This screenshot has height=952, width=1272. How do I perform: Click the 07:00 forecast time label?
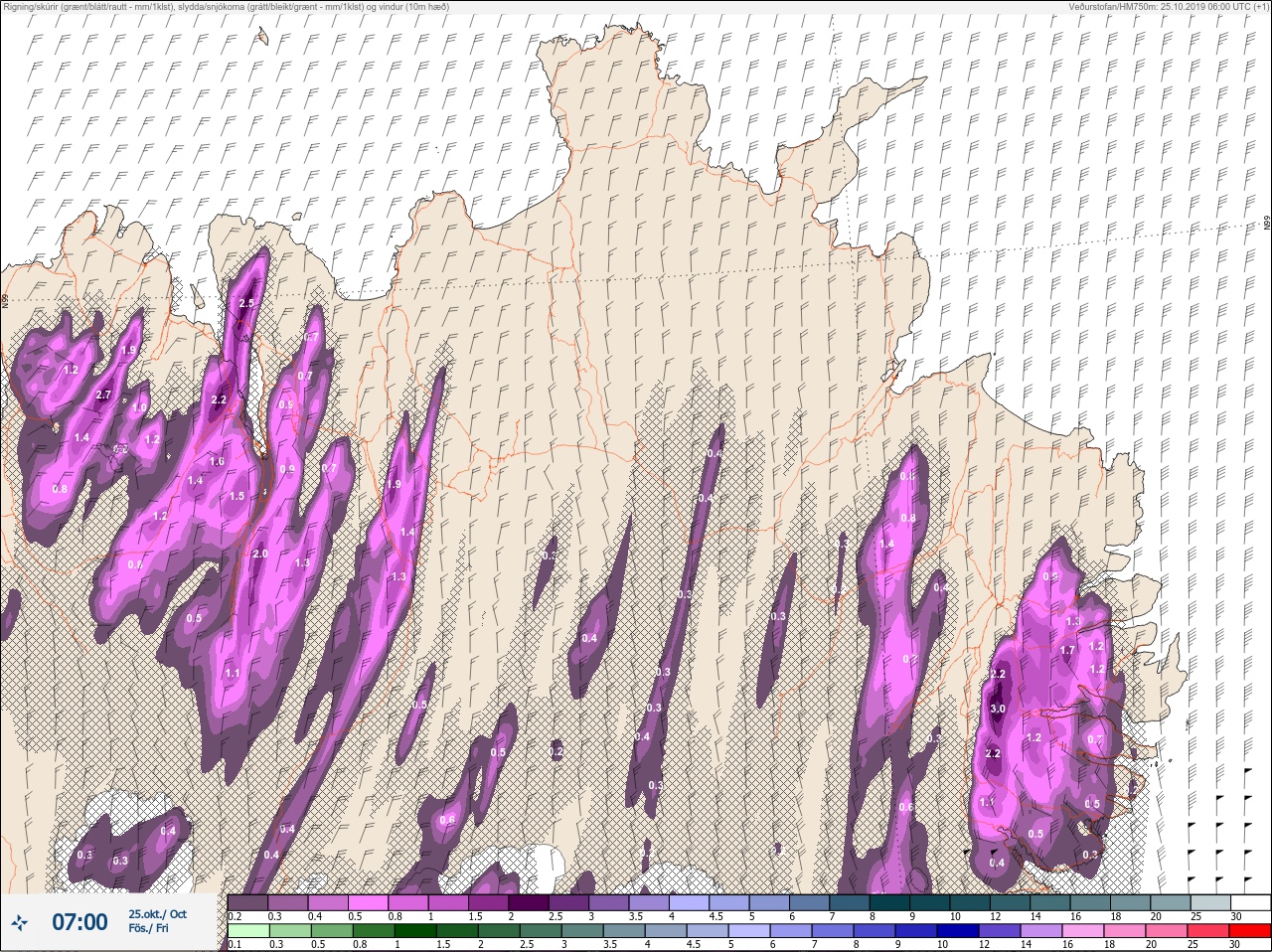pos(79,922)
